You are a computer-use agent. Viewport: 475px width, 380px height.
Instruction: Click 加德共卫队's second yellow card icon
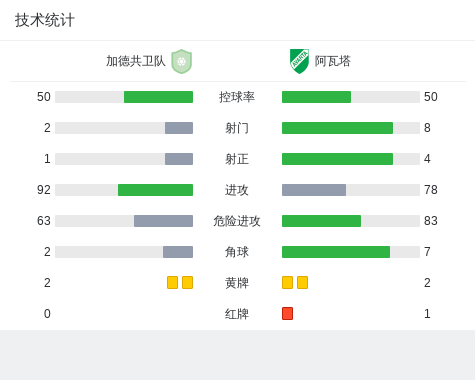(x=187, y=283)
